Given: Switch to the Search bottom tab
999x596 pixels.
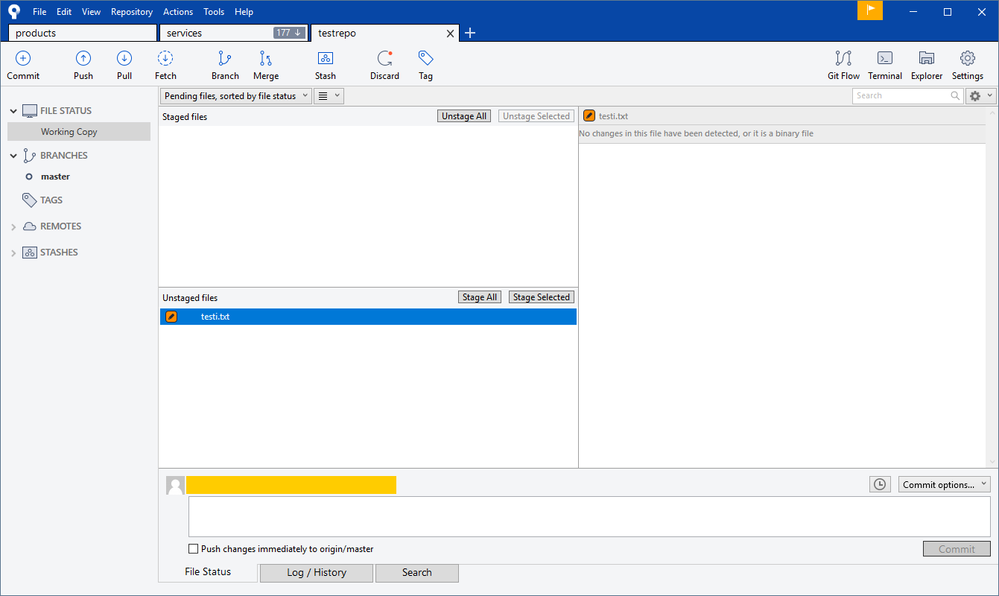Looking at the screenshot, I should click(x=417, y=572).
